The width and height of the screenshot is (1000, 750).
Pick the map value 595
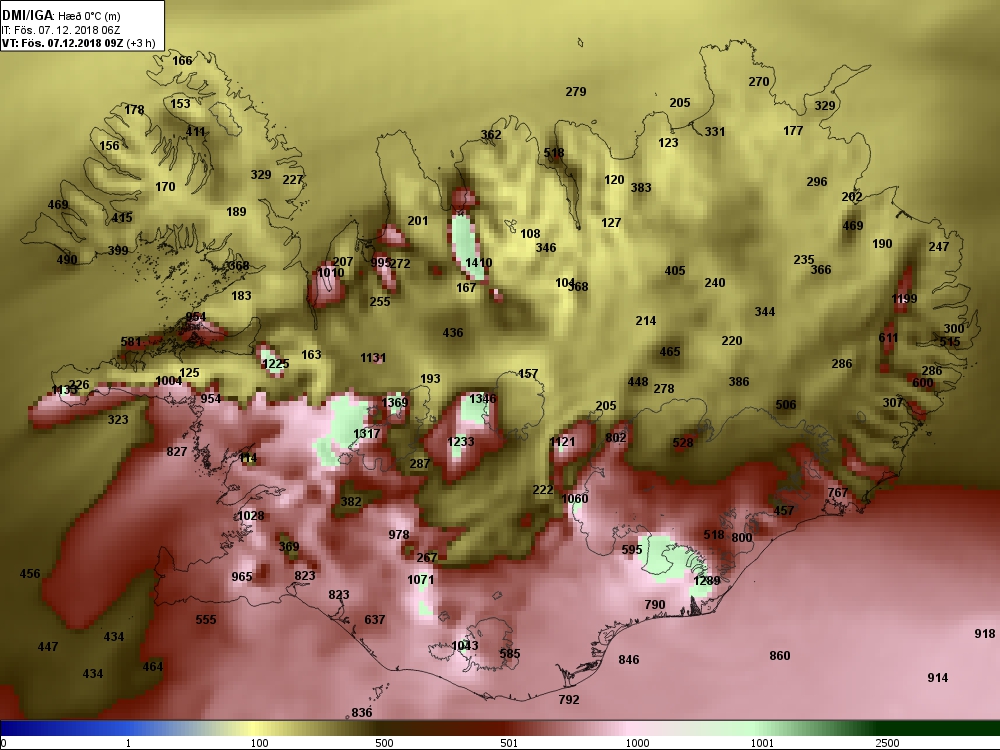click(631, 550)
